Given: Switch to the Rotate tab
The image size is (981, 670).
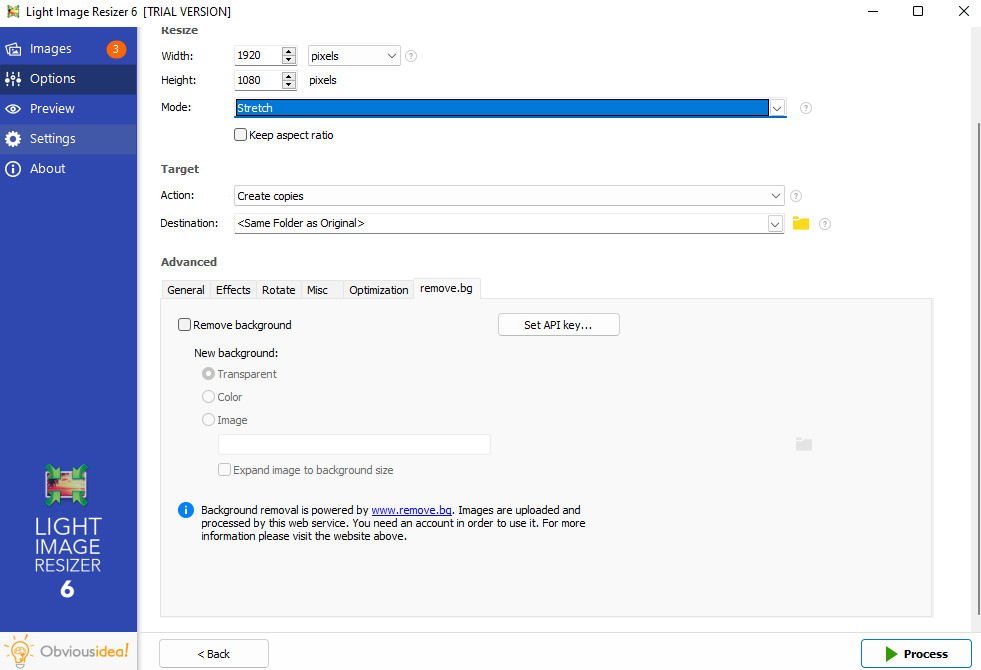Looking at the screenshot, I should 278,290.
